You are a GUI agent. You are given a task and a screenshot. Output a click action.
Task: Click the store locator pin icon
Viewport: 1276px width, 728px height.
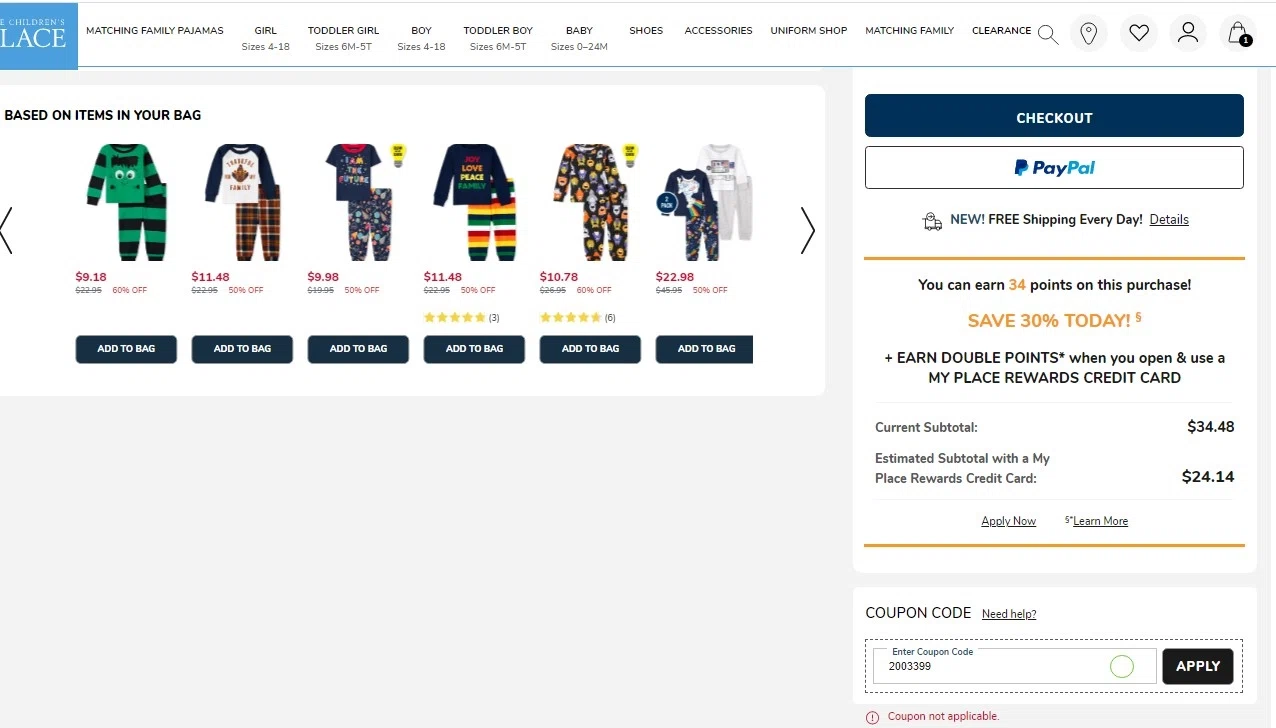coord(1089,33)
